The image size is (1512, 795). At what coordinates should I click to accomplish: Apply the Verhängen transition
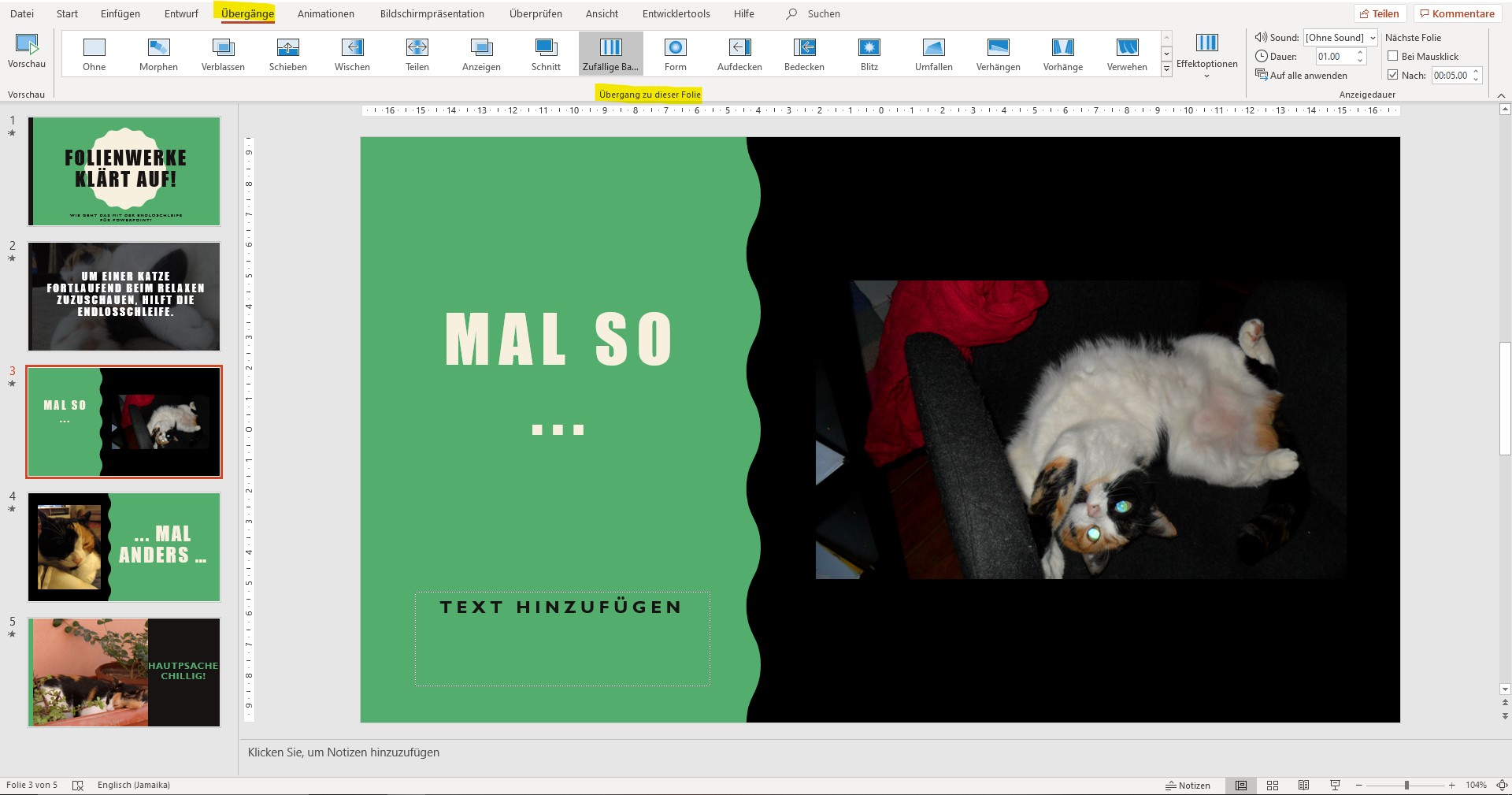tap(999, 54)
